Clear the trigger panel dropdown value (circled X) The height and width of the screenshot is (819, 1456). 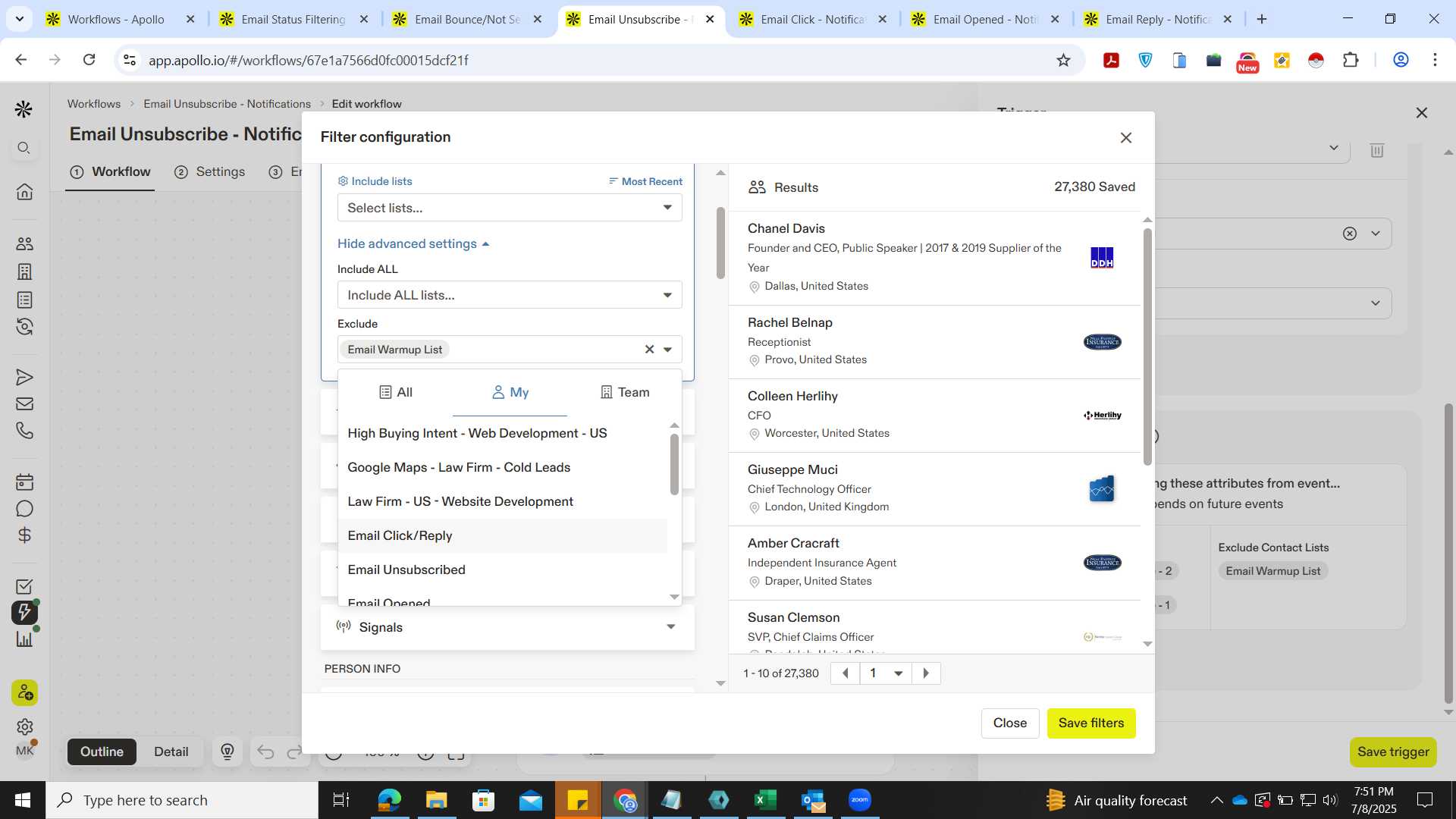(x=1350, y=234)
